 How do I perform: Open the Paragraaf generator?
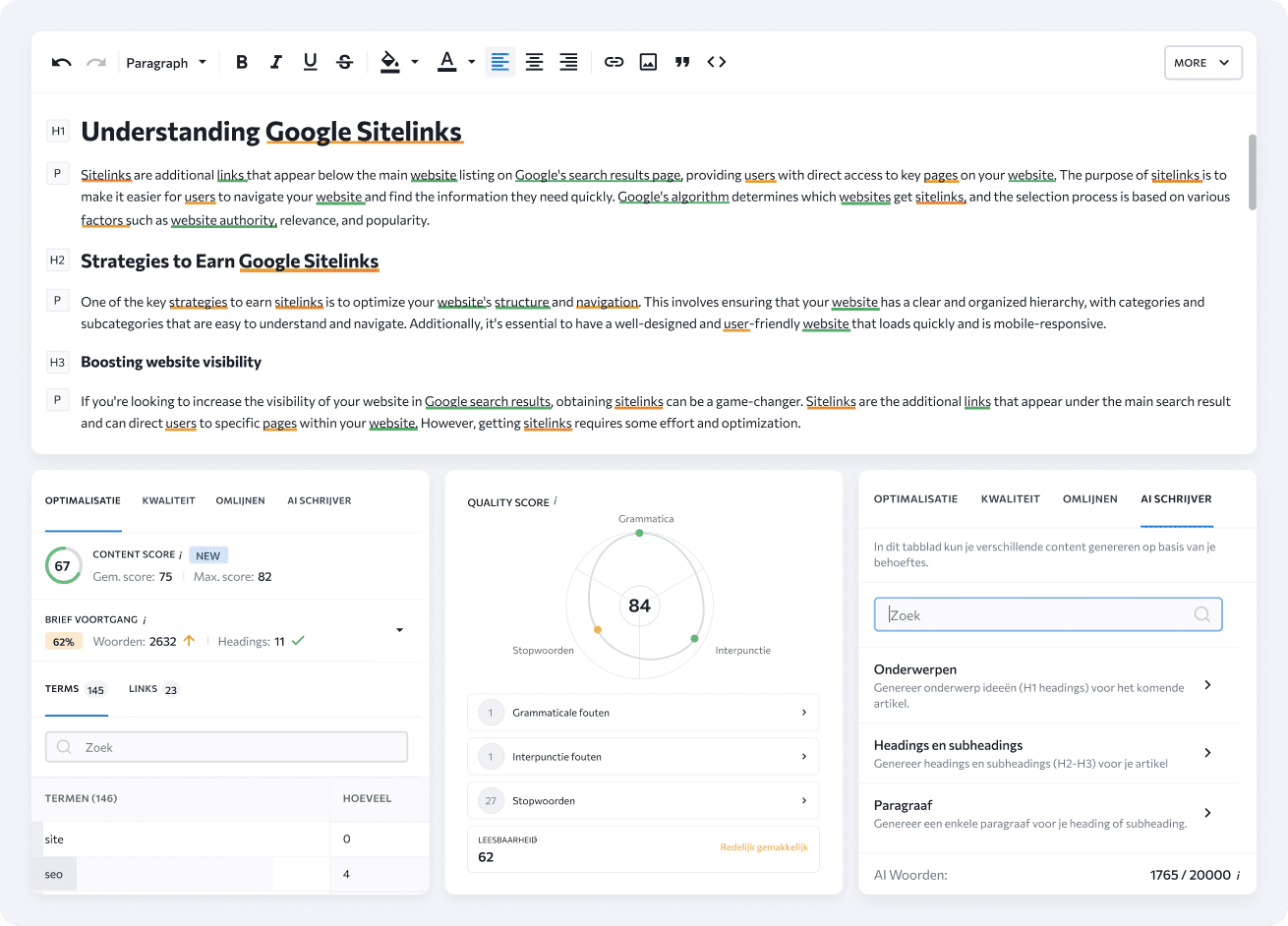point(1048,813)
